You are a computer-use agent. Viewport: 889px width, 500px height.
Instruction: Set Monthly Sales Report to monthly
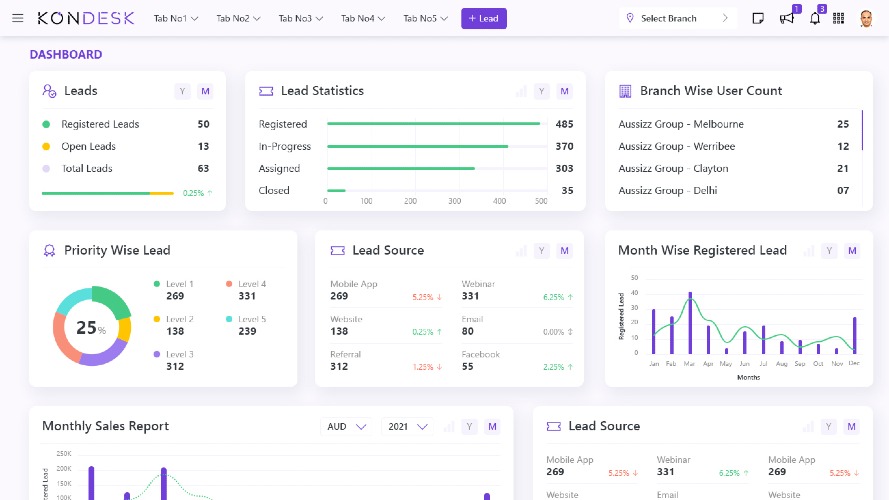click(492, 426)
